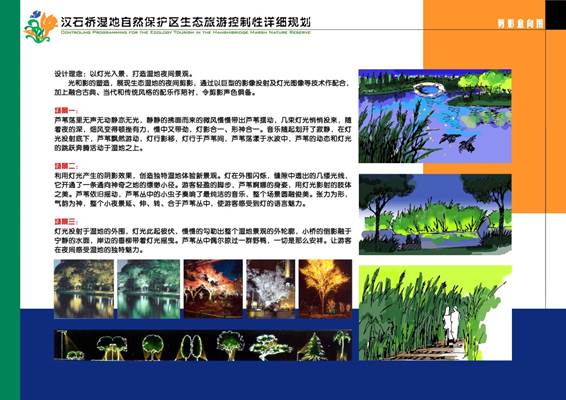This screenshot has width=566, height=400.
Task: Click the conical fir tree lighting figure
Action: click(313, 347)
